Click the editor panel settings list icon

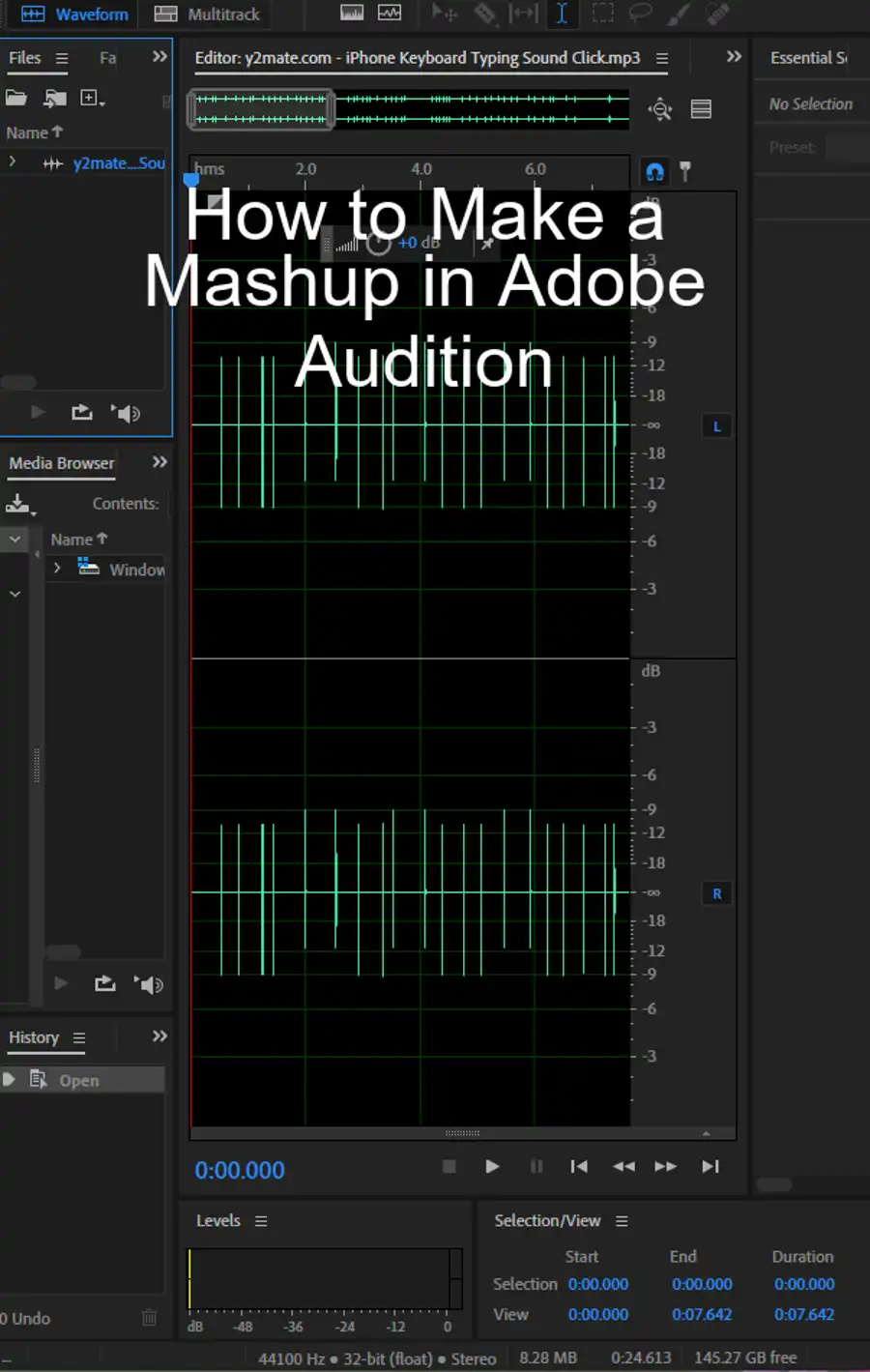[702, 109]
